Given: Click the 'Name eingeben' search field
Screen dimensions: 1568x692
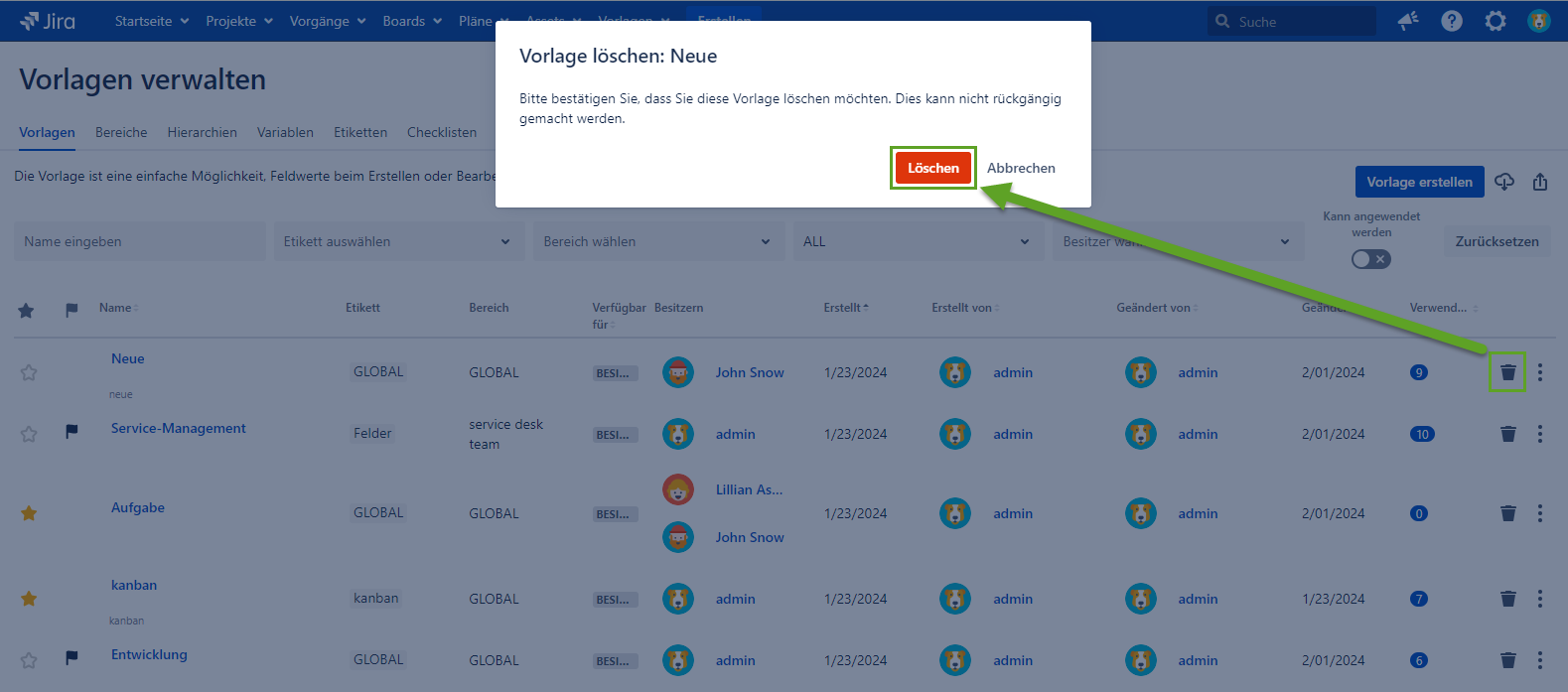Looking at the screenshot, I should point(139,241).
